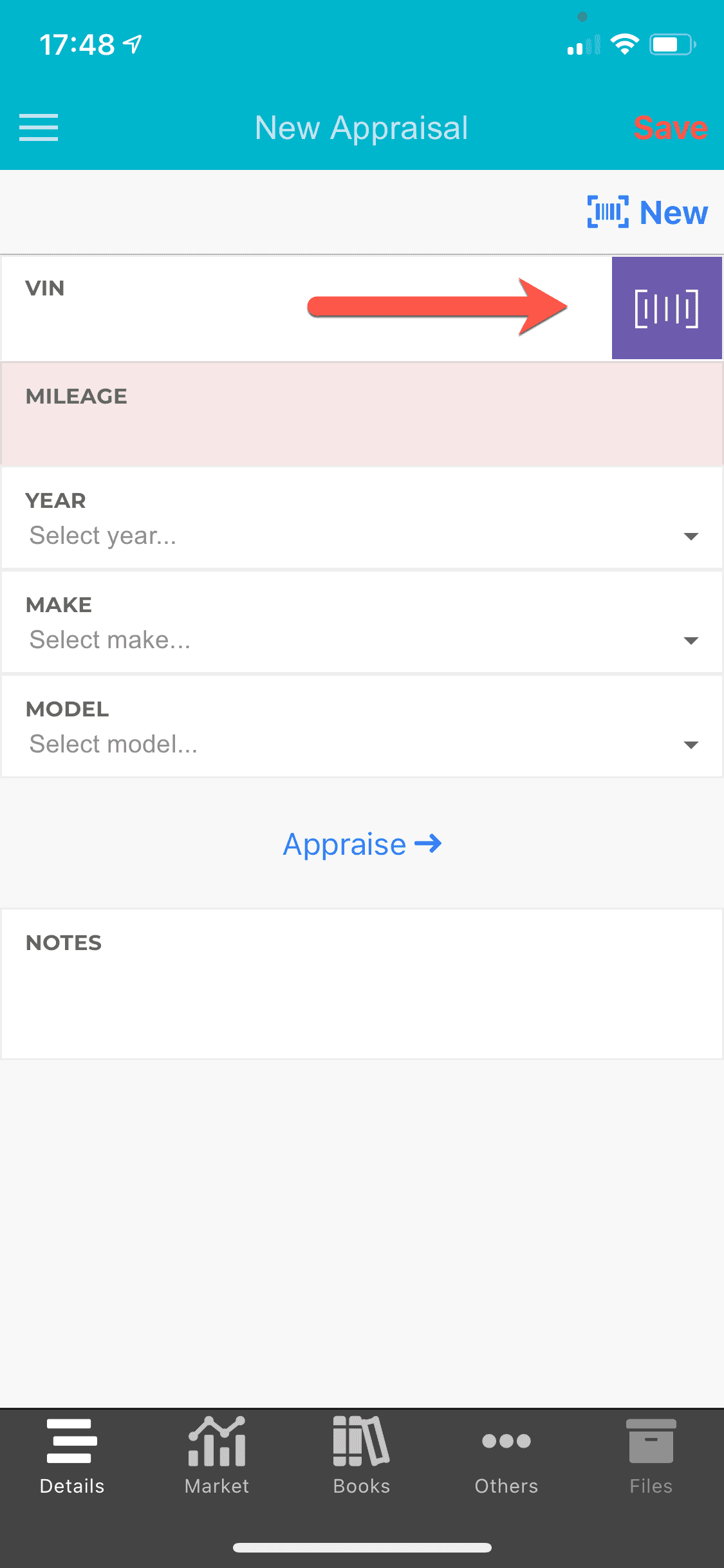Tap the Appraise link
The image size is (724, 1568).
tap(345, 844)
